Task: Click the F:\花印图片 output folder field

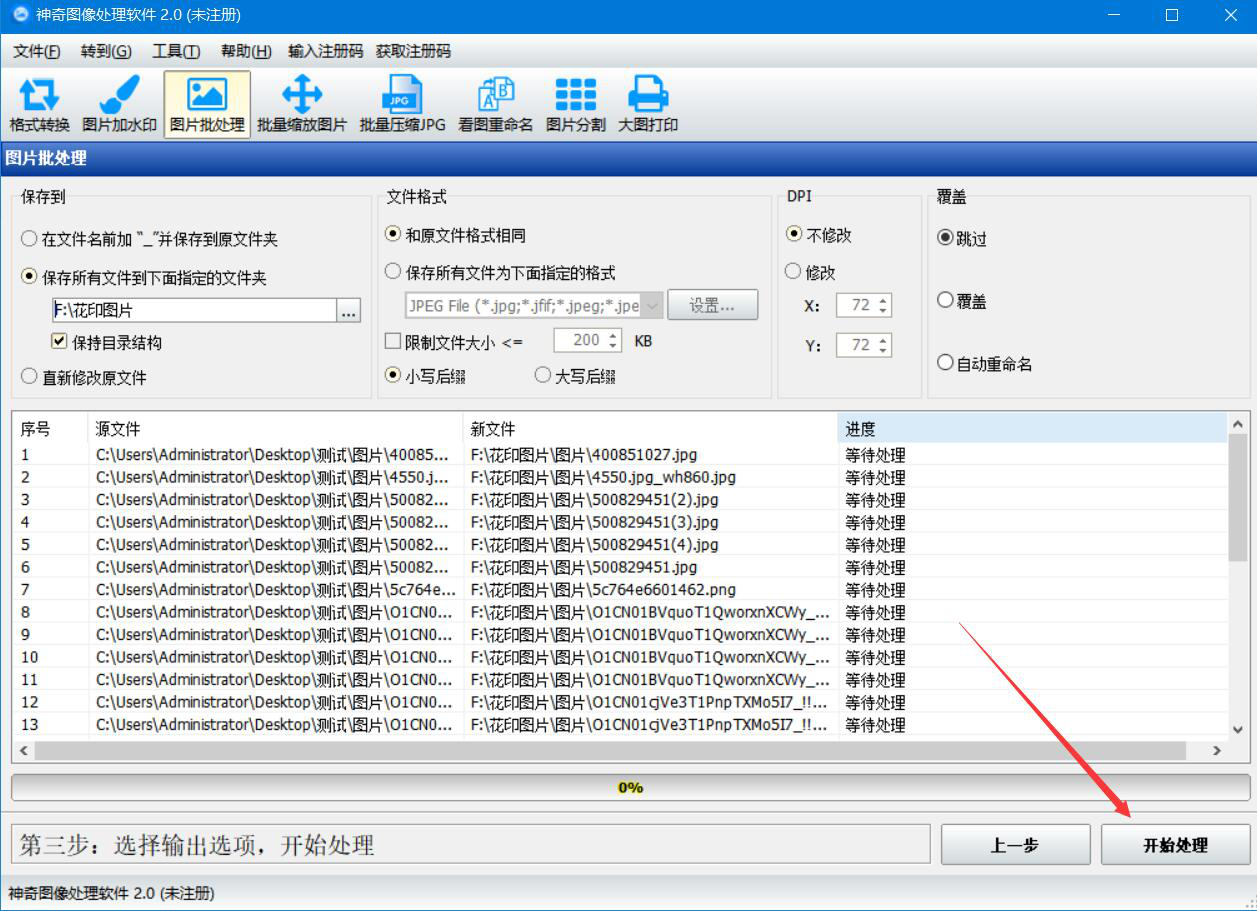Action: (x=194, y=311)
